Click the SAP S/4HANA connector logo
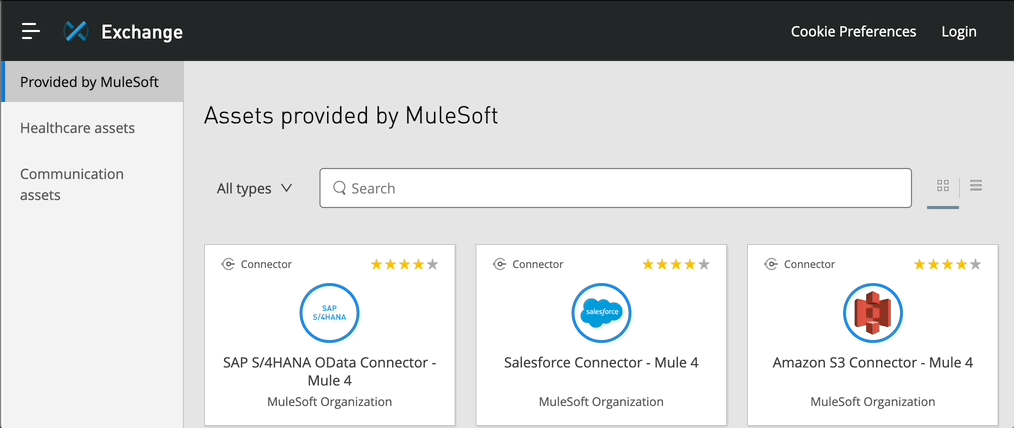The width and height of the screenshot is (1014, 428). coord(329,313)
